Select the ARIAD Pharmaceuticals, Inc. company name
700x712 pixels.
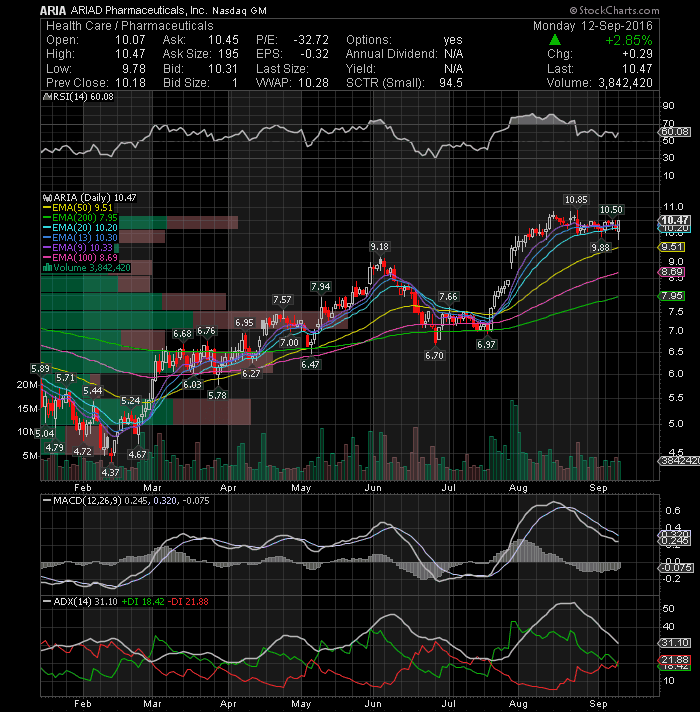138,10
